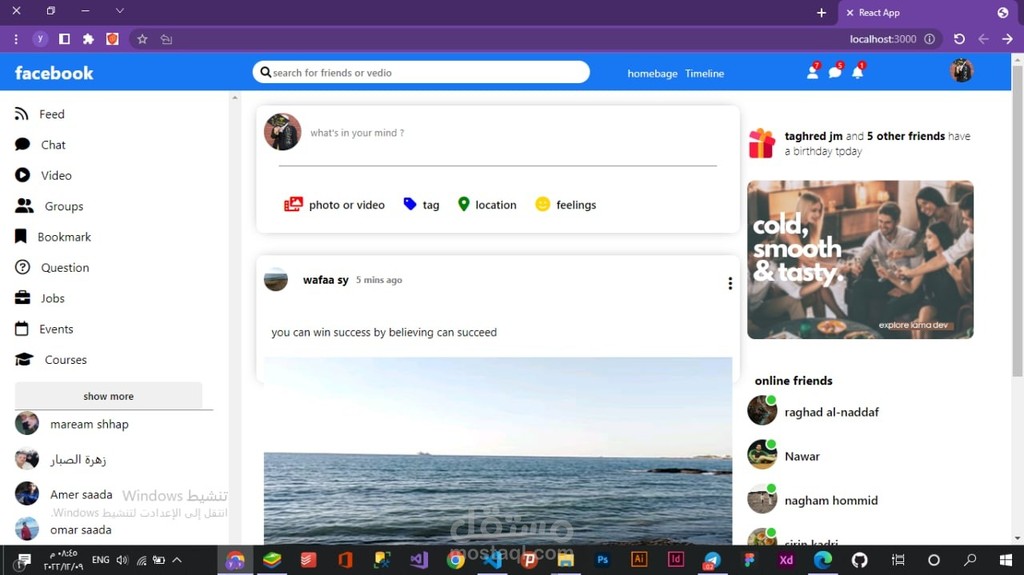Add a photo or video to post
The width and height of the screenshot is (1024, 575).
pyautogui.click(x=334, y=205)
